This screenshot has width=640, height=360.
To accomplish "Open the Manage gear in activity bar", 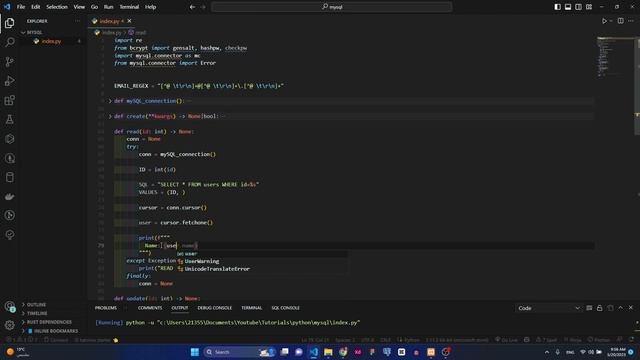I will tap(9, 325).
